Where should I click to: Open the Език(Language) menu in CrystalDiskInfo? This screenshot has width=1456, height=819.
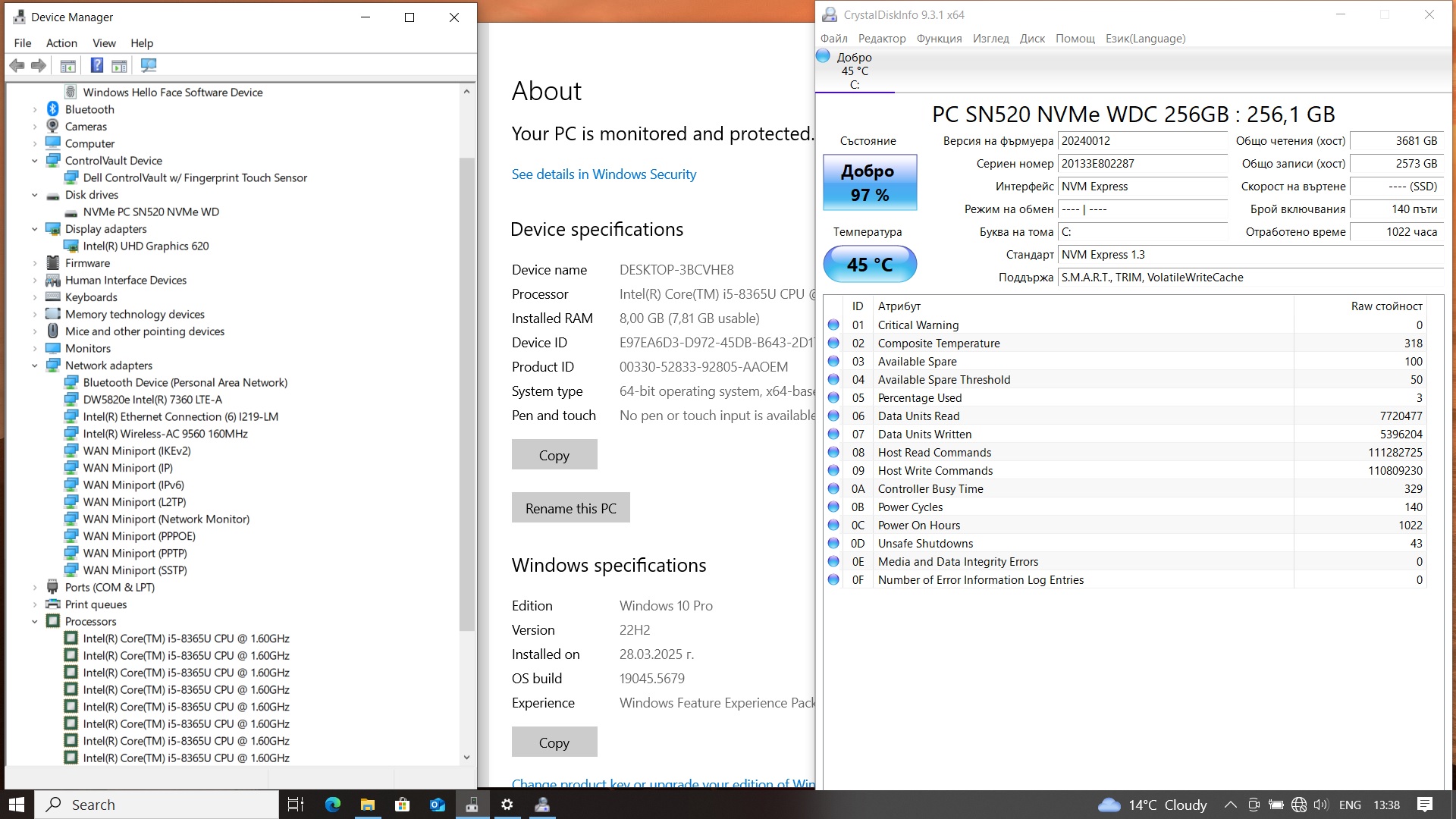pos(1145,39)
